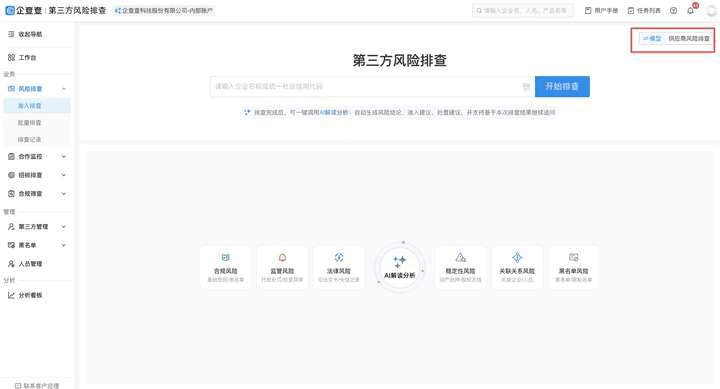Open 用户手册 user manual
The width and height of the screenshot is (720, 389).
click(x=601, y=11)
